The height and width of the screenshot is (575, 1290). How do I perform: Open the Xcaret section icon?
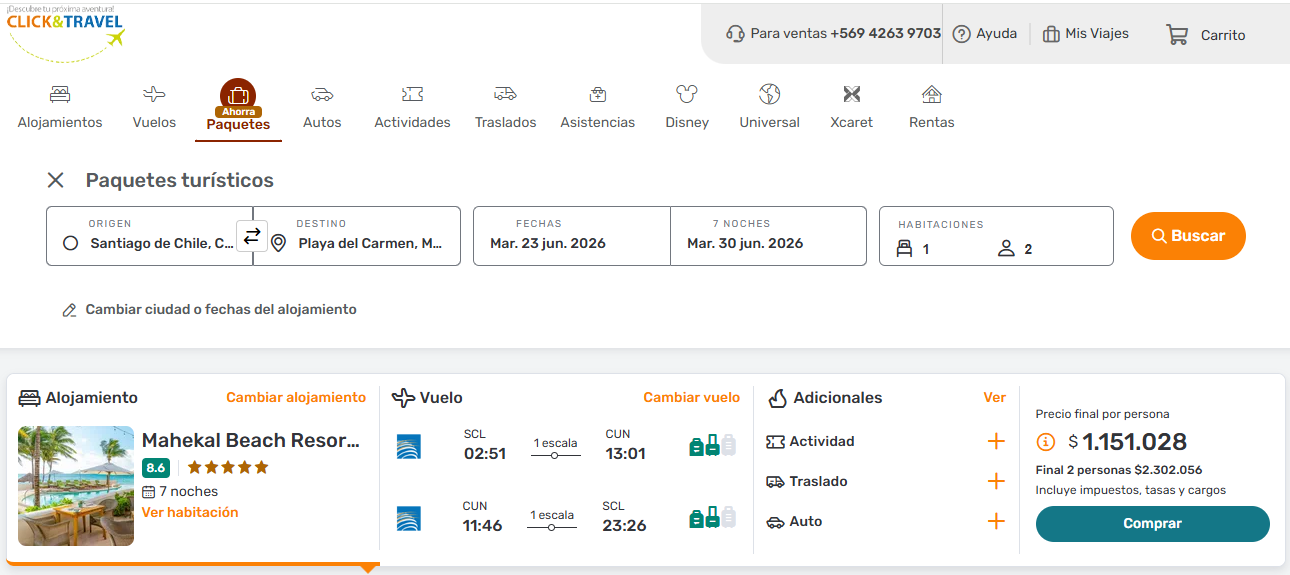[x=851, y=95]
